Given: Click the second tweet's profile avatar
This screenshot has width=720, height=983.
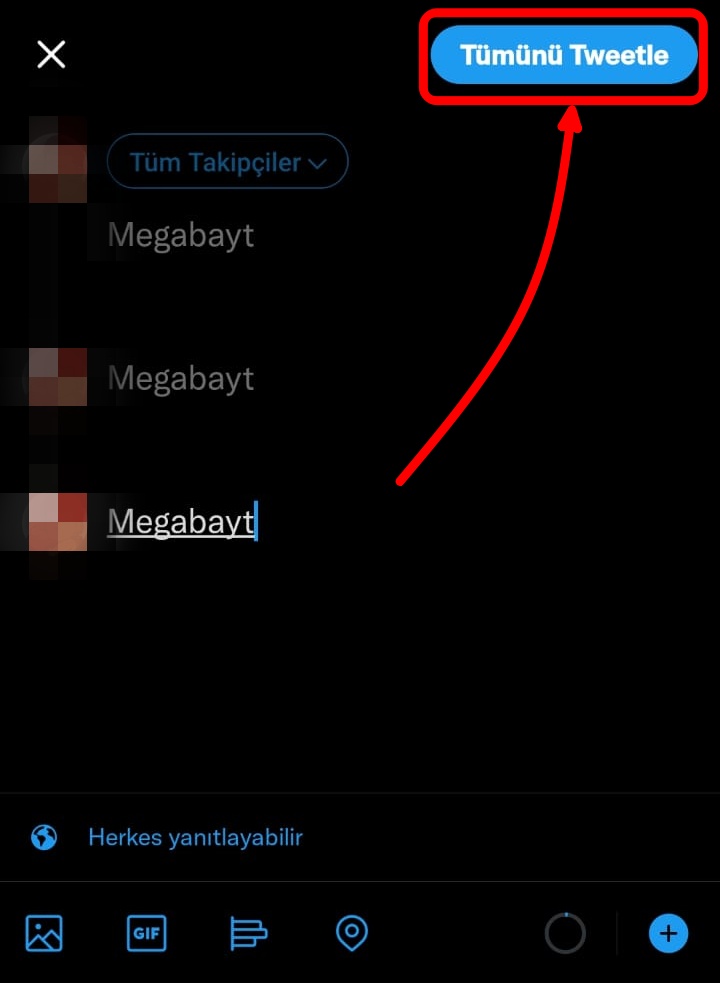Looking at the screenshot, I should pos(58,377).
